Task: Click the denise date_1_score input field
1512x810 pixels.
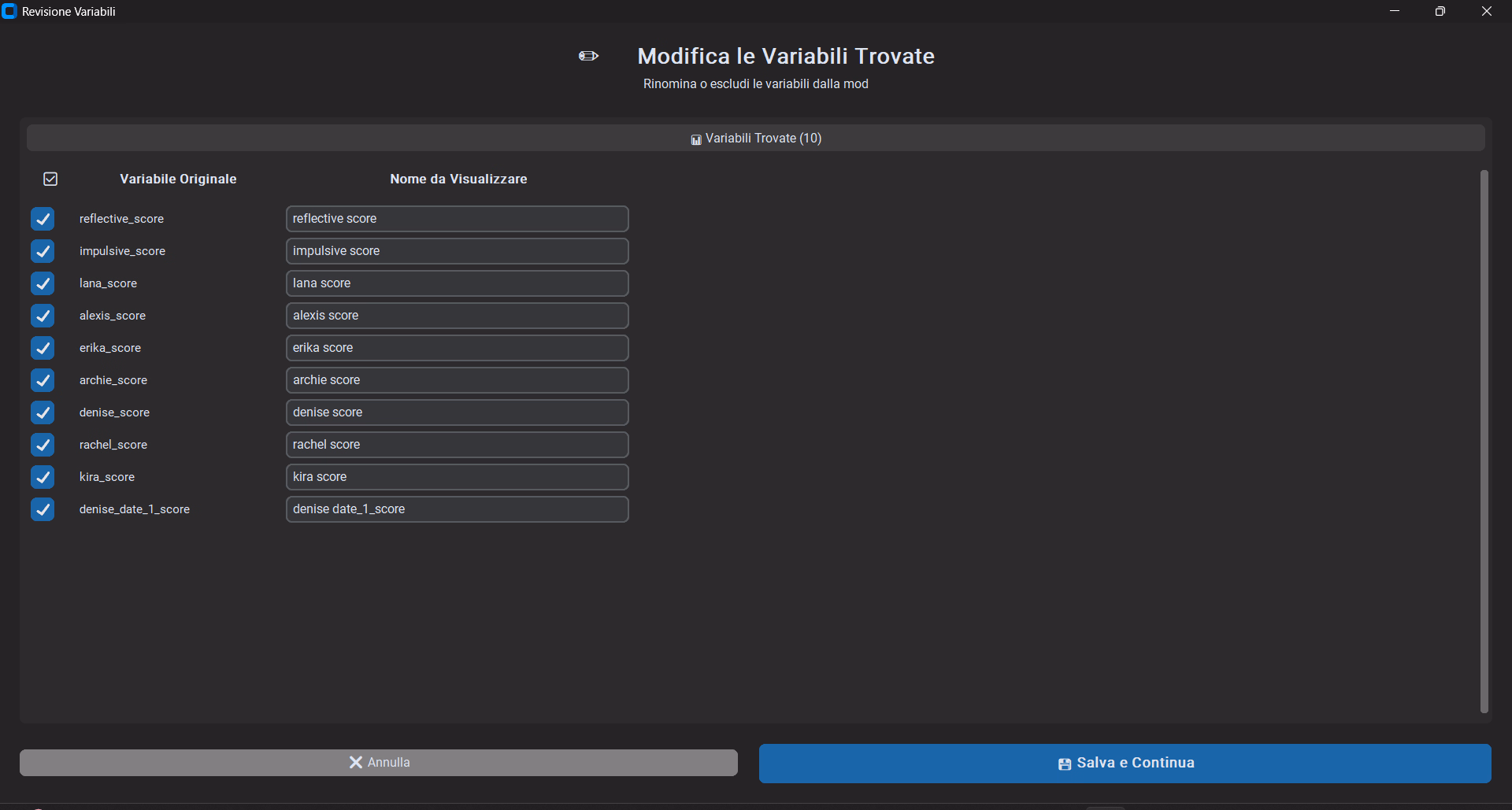Action: 457,509
